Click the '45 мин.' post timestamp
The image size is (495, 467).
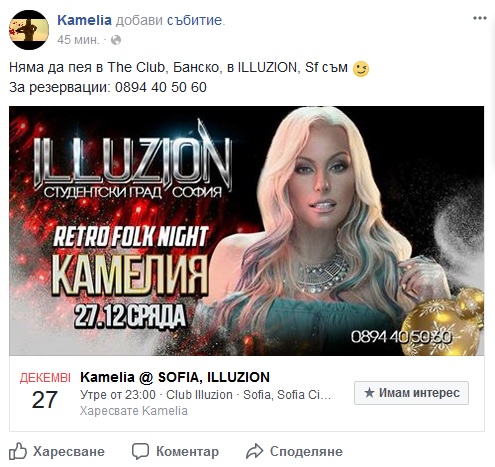pyautogui.click(x=78, y=40)
